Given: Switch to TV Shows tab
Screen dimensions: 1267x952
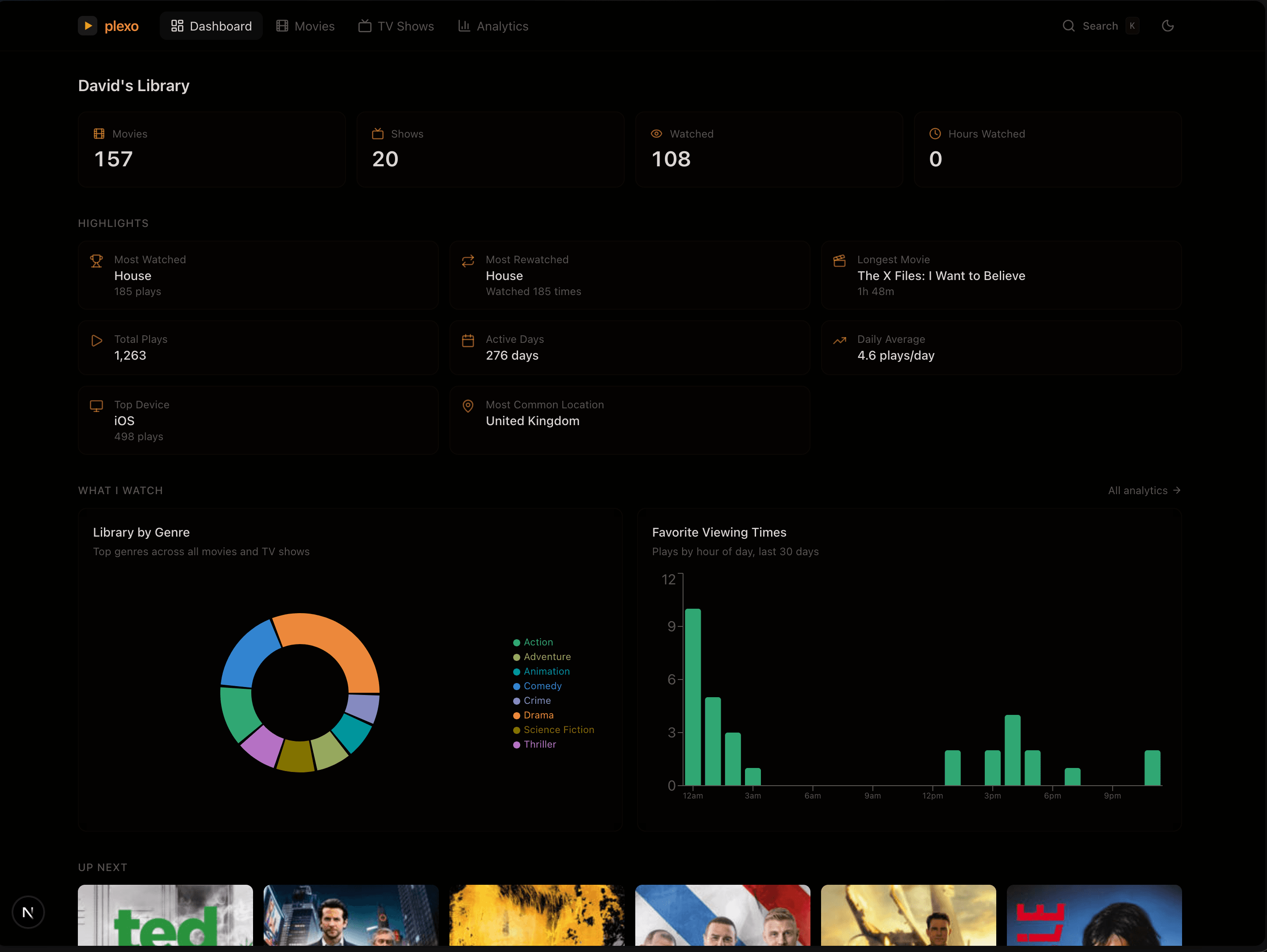Looking at the screenshot, I should coord(396,26).
